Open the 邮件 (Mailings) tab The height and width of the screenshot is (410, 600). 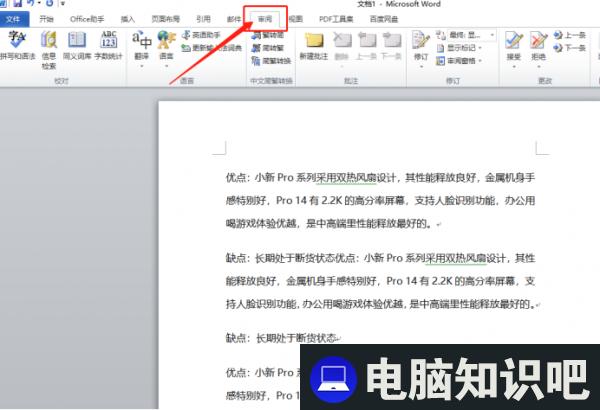point(234,19)
